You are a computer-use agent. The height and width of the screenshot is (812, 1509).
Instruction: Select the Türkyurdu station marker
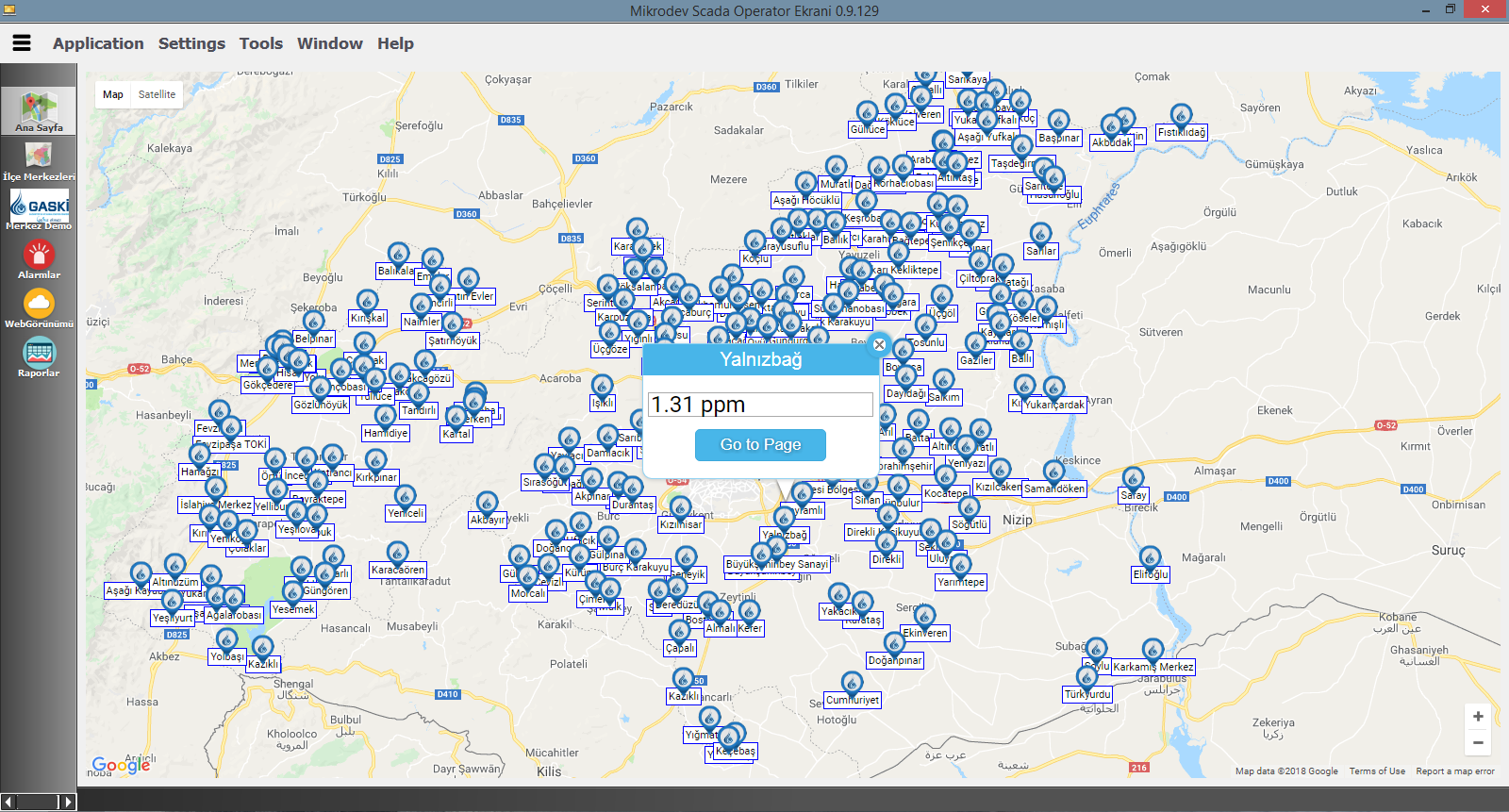(x=1087, y=678)
